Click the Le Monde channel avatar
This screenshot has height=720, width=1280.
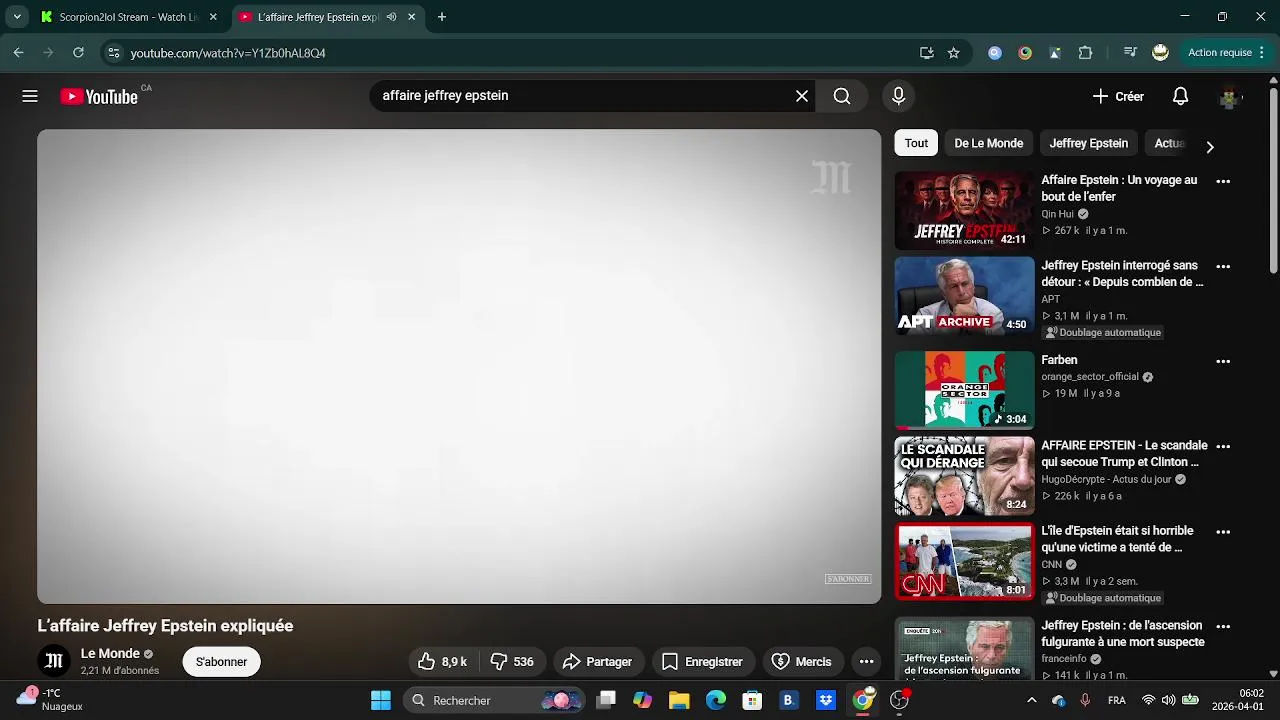coord(54,661)
